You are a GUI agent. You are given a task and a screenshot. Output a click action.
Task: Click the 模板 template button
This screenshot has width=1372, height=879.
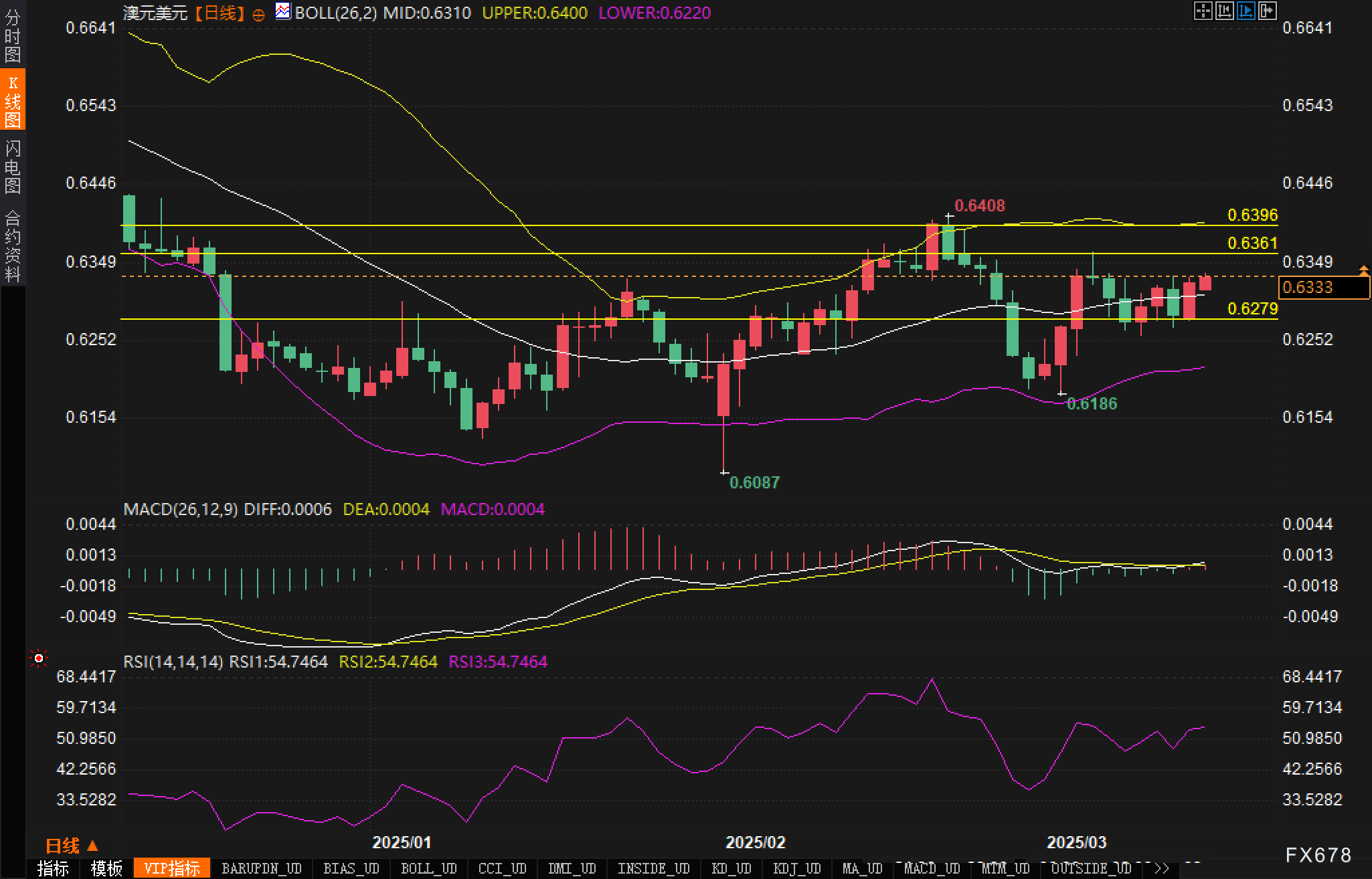click(x=106, y=868)
